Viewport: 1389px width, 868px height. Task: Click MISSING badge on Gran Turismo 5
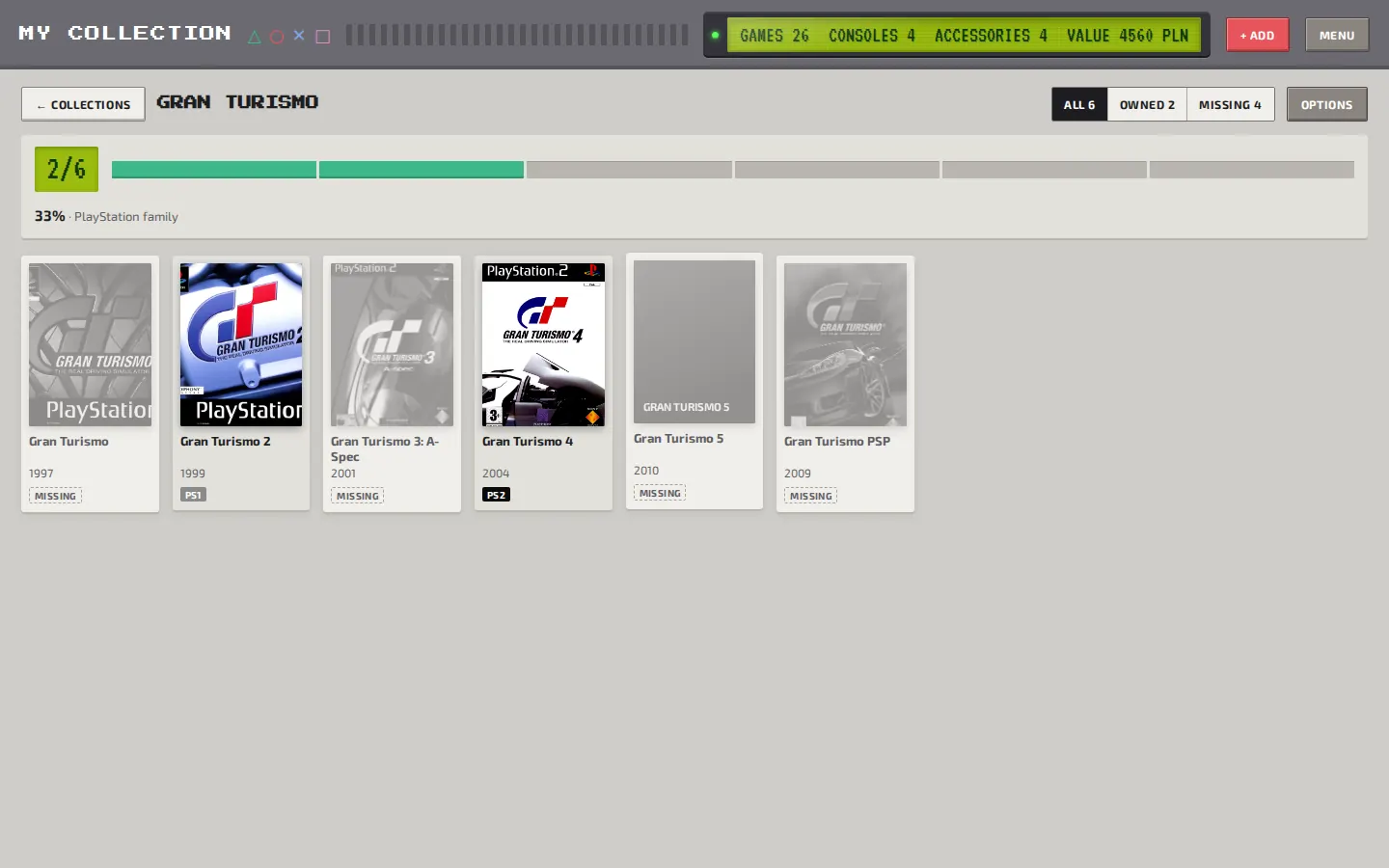(x=660, y=493)
